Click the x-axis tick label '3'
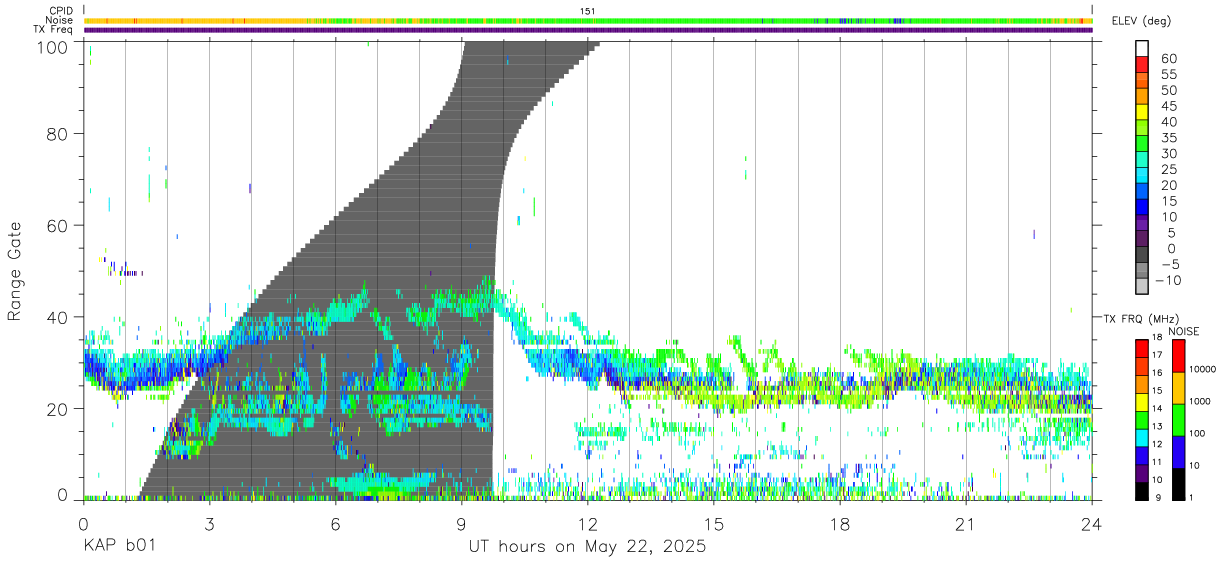 tap(209, 525)
